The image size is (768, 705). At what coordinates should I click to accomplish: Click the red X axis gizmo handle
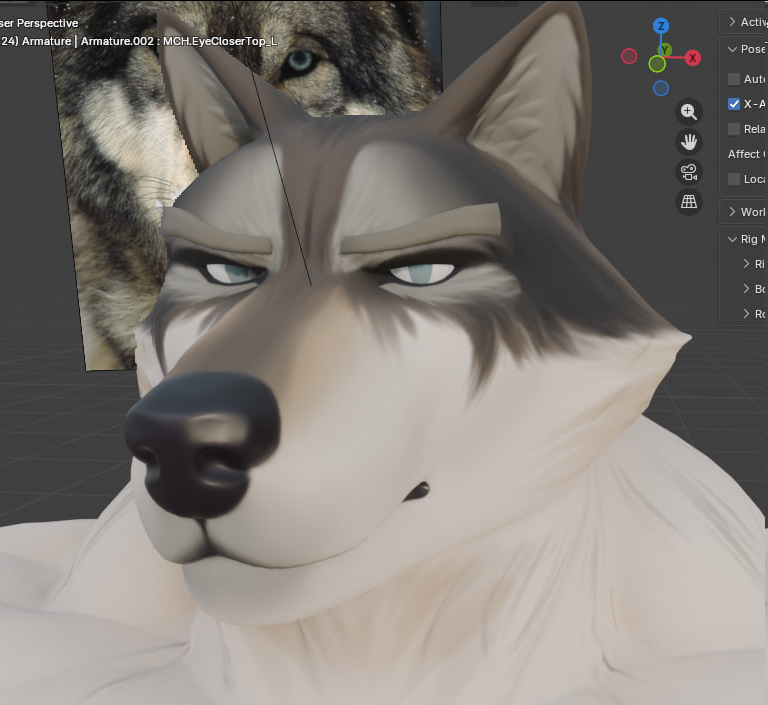pos(692,58)
